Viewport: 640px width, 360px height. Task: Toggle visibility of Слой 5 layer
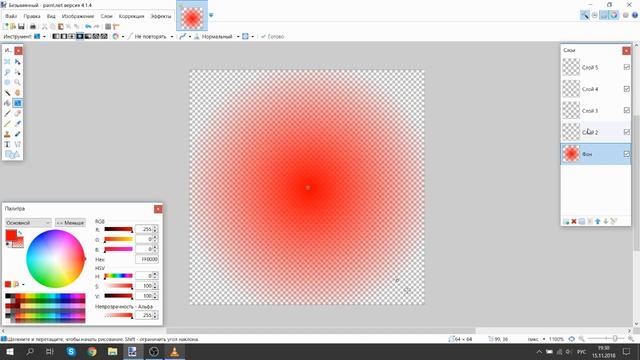pyautogui.click(x=627, y=67)
